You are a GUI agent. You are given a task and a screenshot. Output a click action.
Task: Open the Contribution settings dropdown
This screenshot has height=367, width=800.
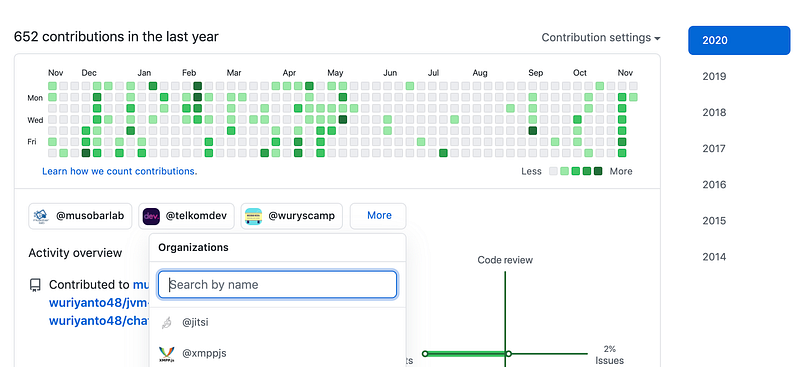(x=601, y=38)
